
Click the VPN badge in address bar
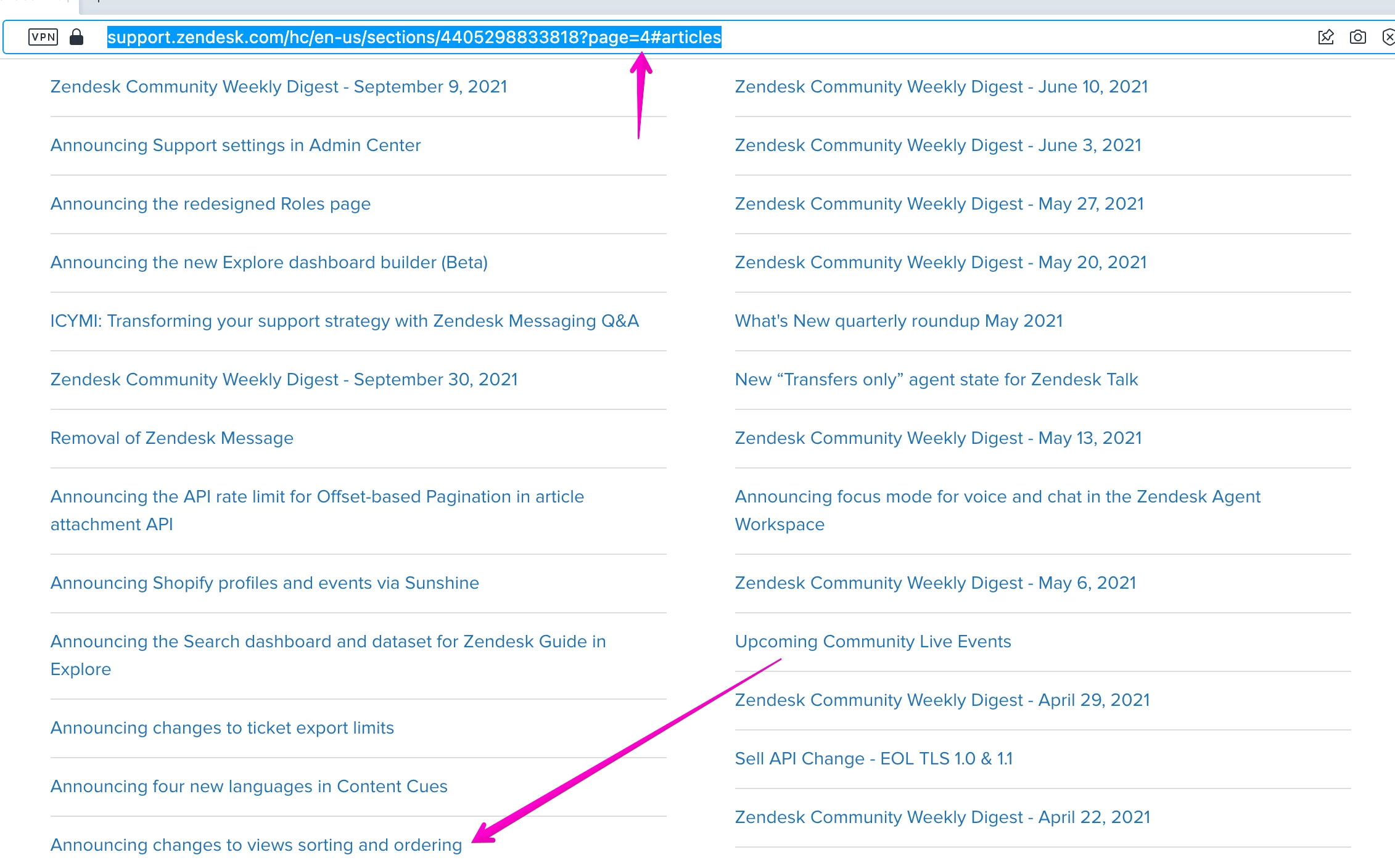tap(43, 37)
